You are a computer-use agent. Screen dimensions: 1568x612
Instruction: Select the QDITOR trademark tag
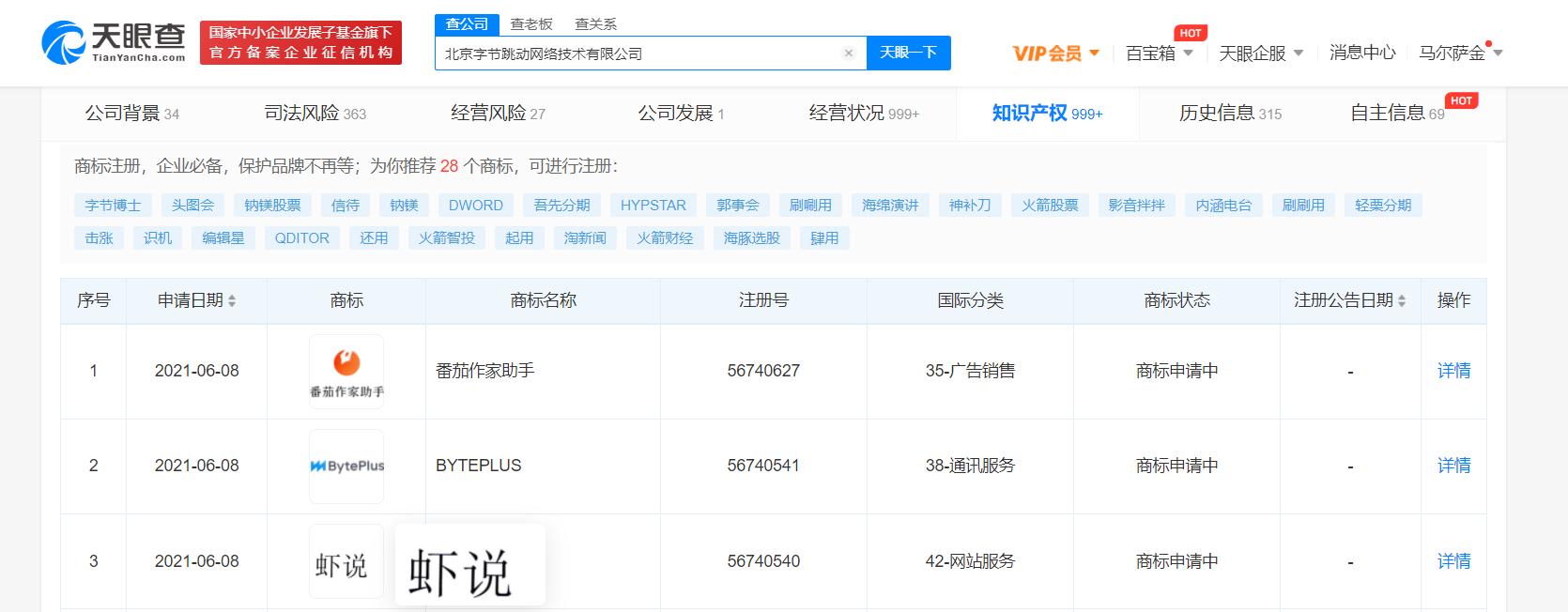302,238
